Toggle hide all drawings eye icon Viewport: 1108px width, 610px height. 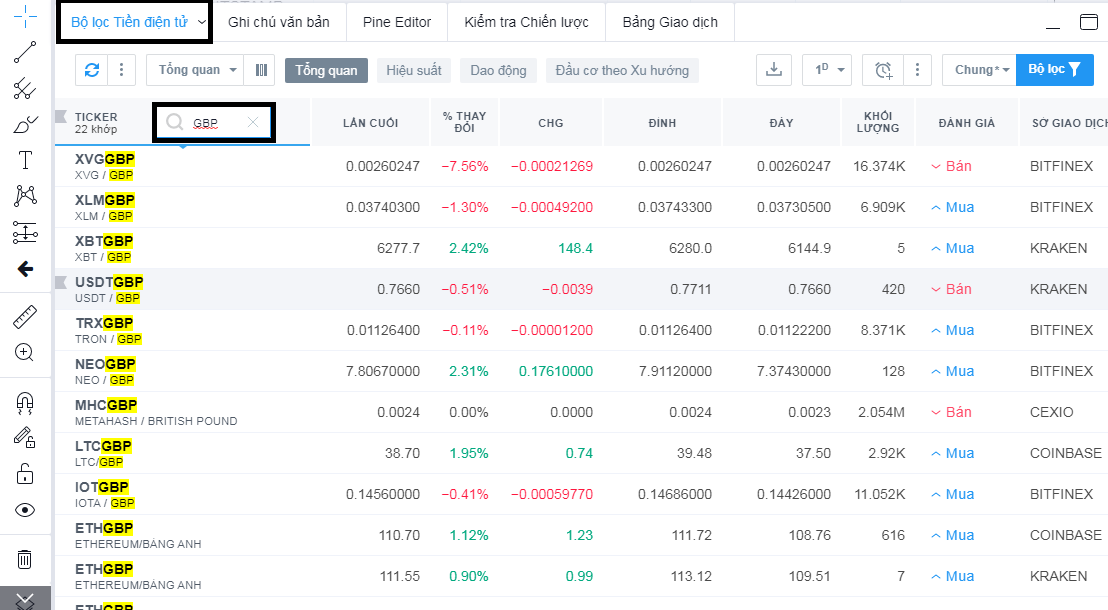(25, 510)
